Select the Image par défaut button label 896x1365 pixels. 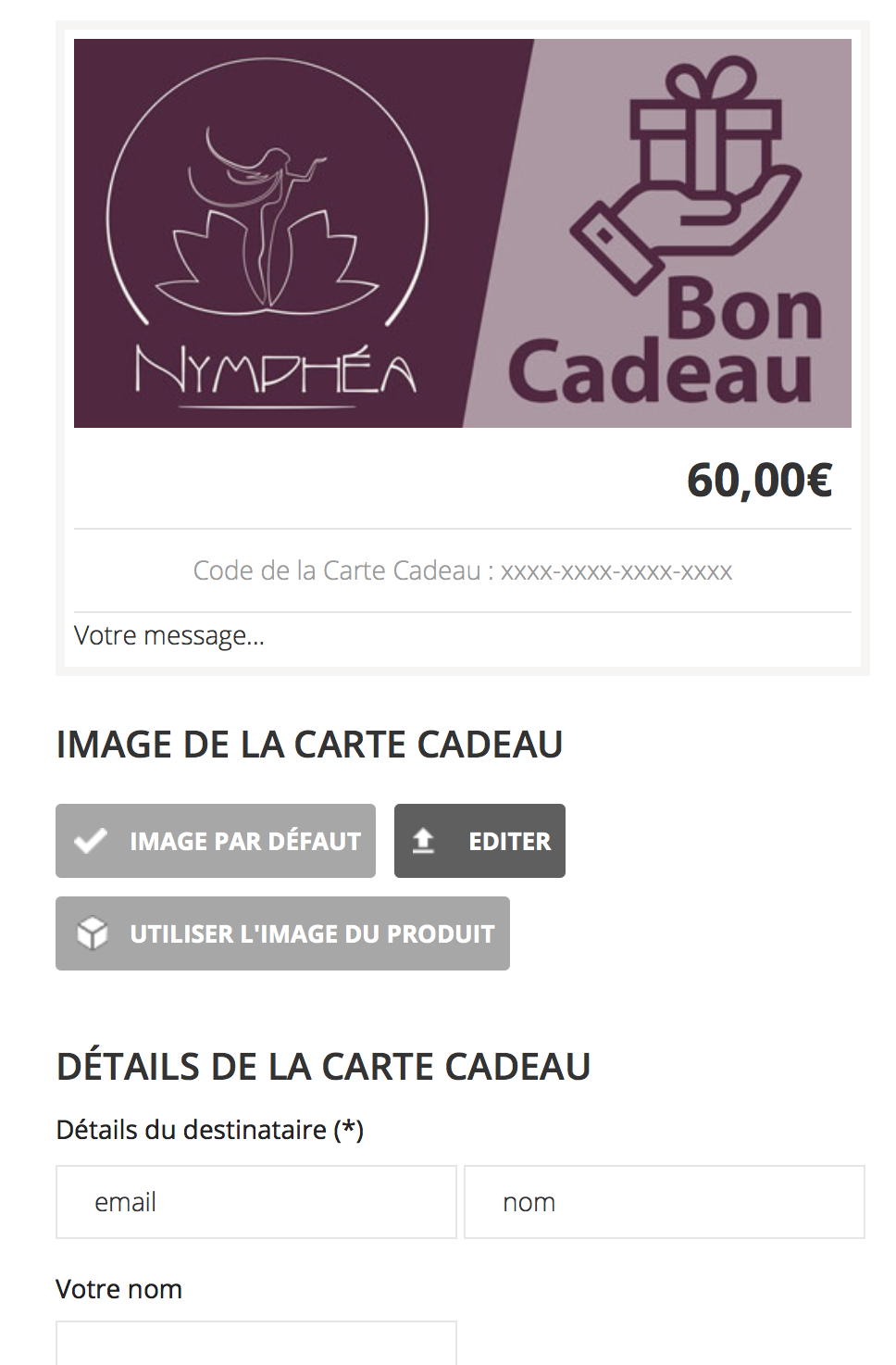click(x=245, y=841)
